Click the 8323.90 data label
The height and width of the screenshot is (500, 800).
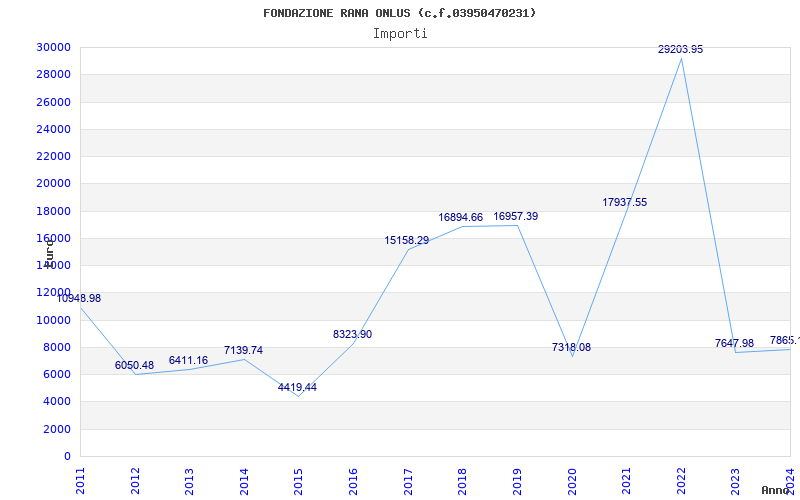[x=352, y=335]
